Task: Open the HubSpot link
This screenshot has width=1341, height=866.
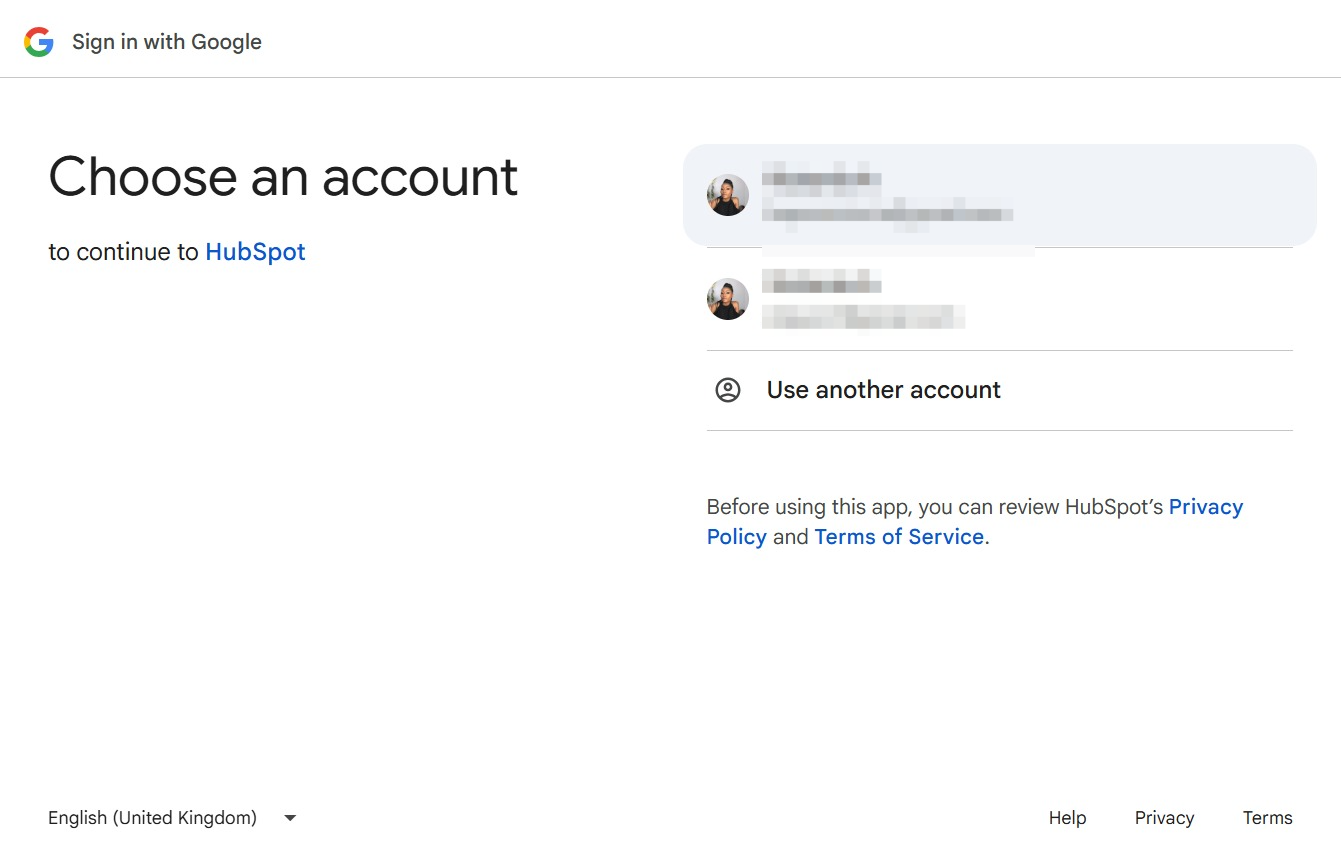Action: point(255,252)
